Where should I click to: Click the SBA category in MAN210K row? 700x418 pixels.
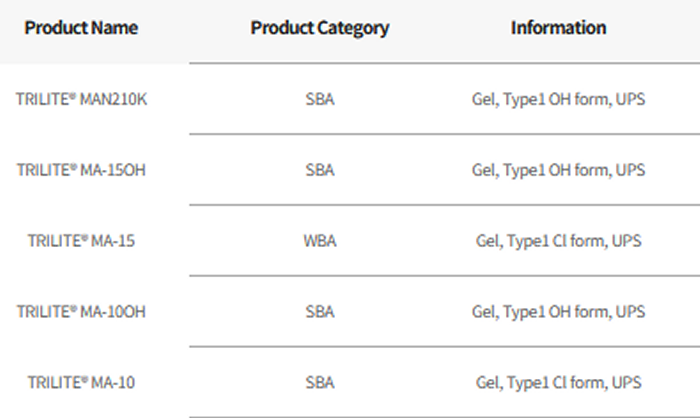pyautogui.click(x=320, y=100)
